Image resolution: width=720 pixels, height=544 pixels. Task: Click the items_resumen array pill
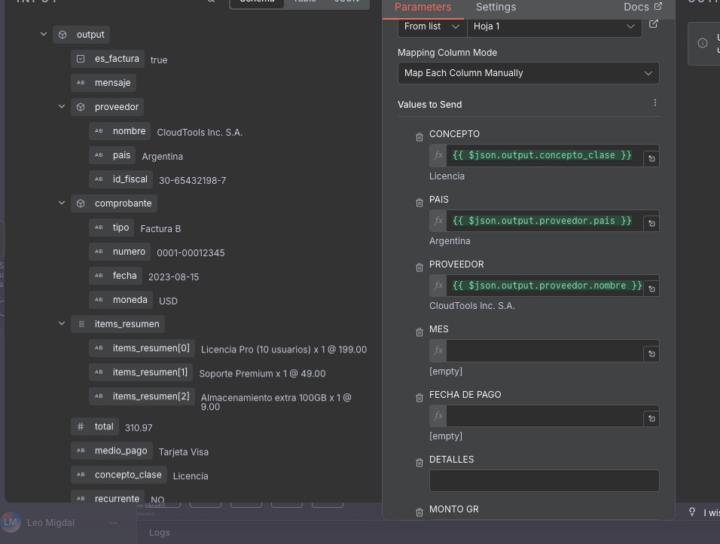point(118,324)
